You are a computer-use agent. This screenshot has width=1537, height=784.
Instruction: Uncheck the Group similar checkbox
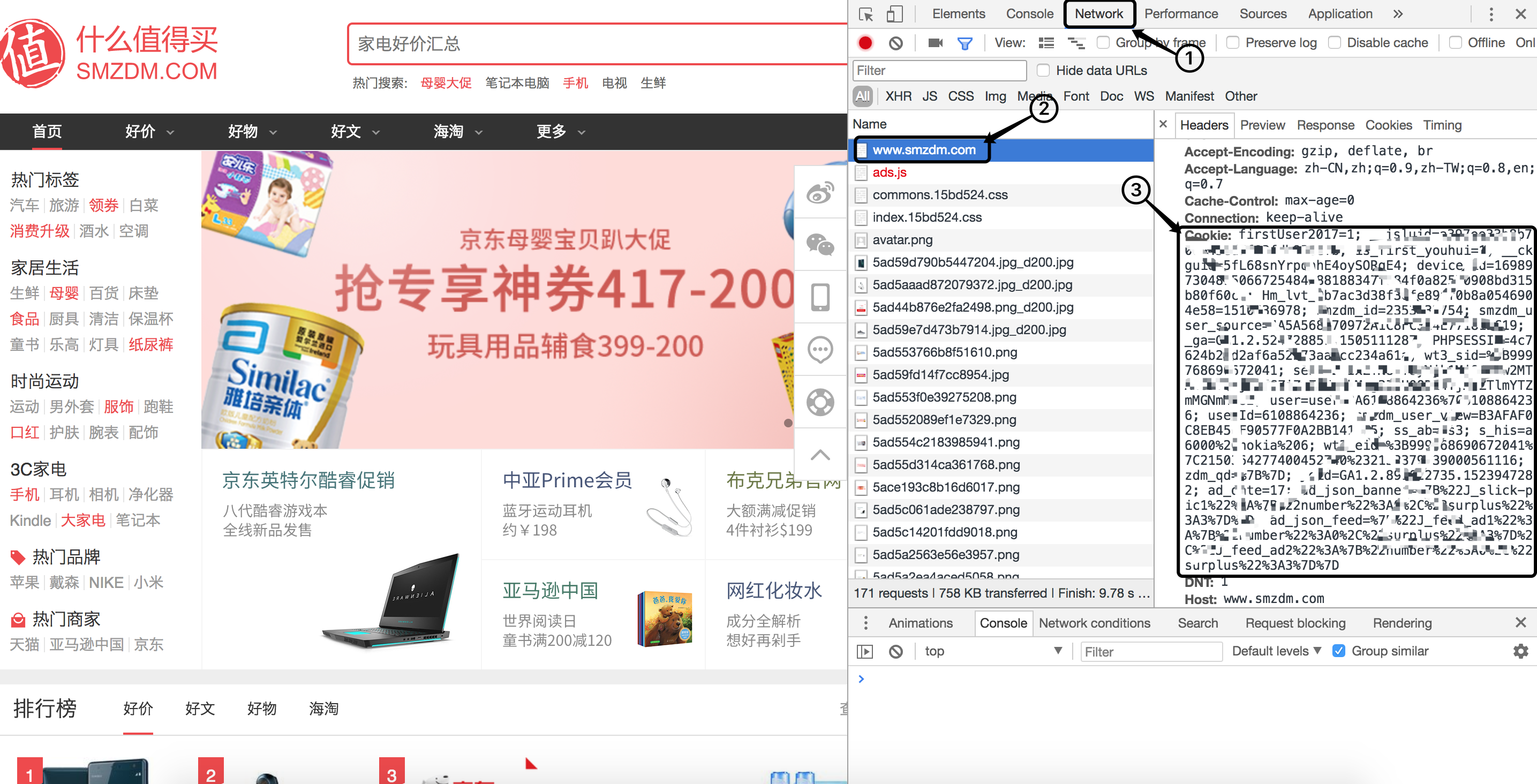click(1338, 651)
